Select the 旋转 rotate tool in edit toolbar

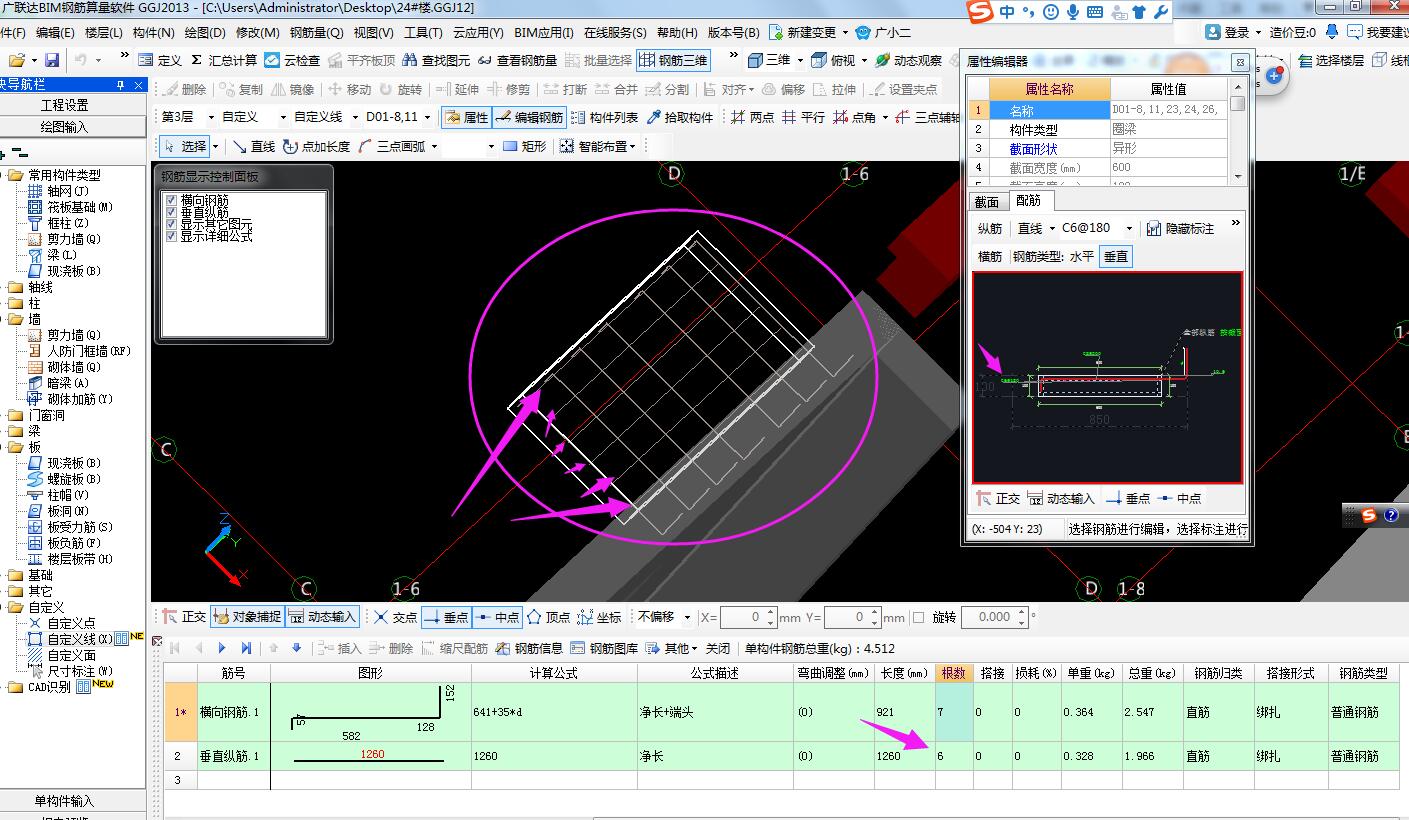pyautogui.click(x=401, y=89)
